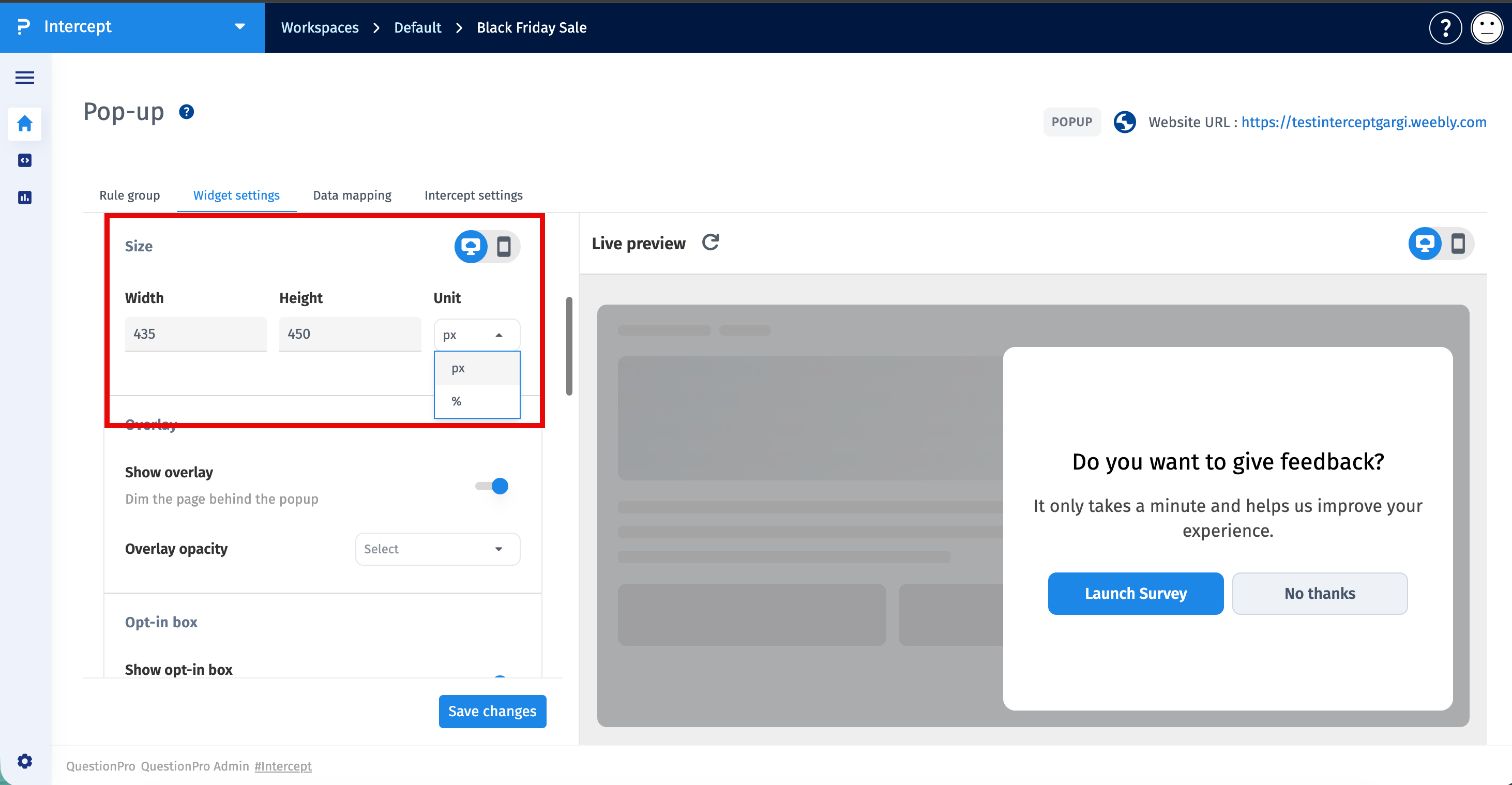The width and height of the screenshot is (1512, 785).
Task: Select desktop view in the Size section
Action: tap(471, 247)
